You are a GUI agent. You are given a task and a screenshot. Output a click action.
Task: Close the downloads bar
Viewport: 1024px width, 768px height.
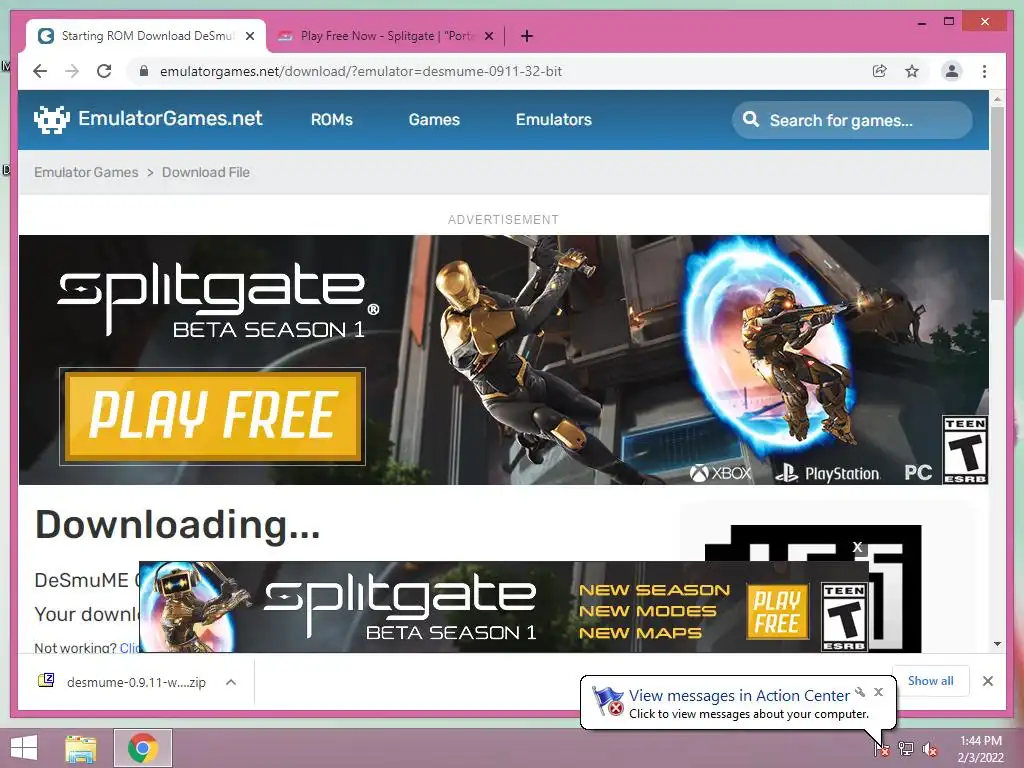point(988,681)
